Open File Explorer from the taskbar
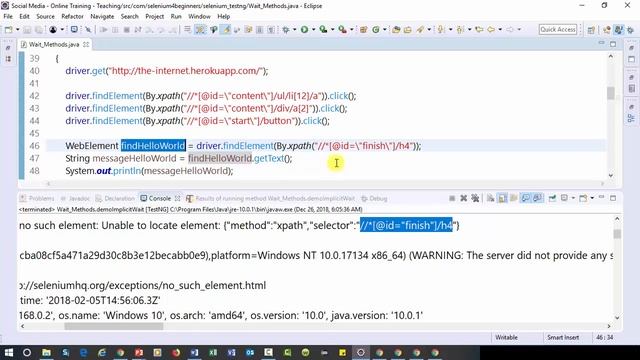 click(x=47, y=353)
